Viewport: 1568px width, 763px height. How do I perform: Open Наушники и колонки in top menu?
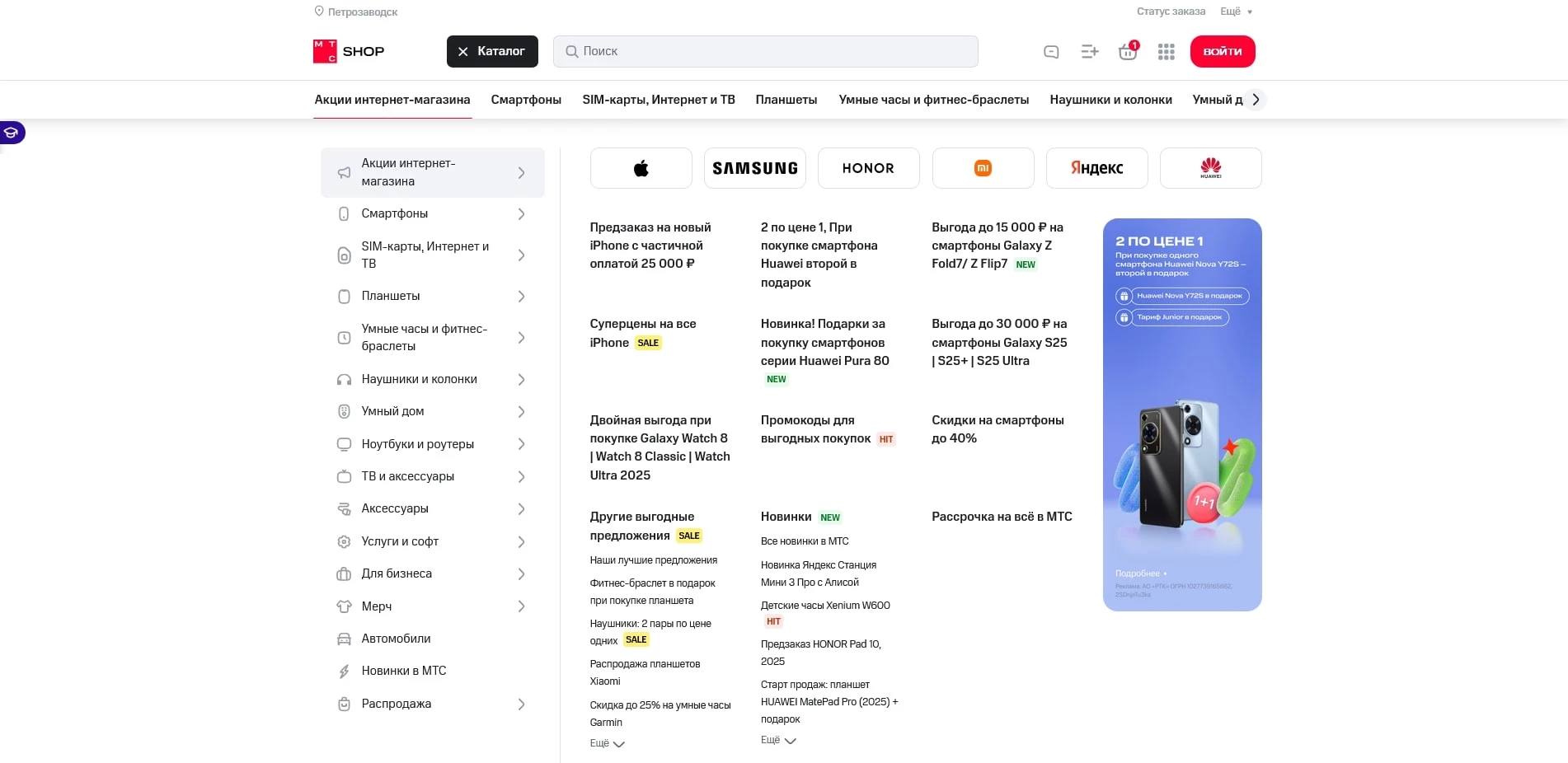(x=1110, y=100)
